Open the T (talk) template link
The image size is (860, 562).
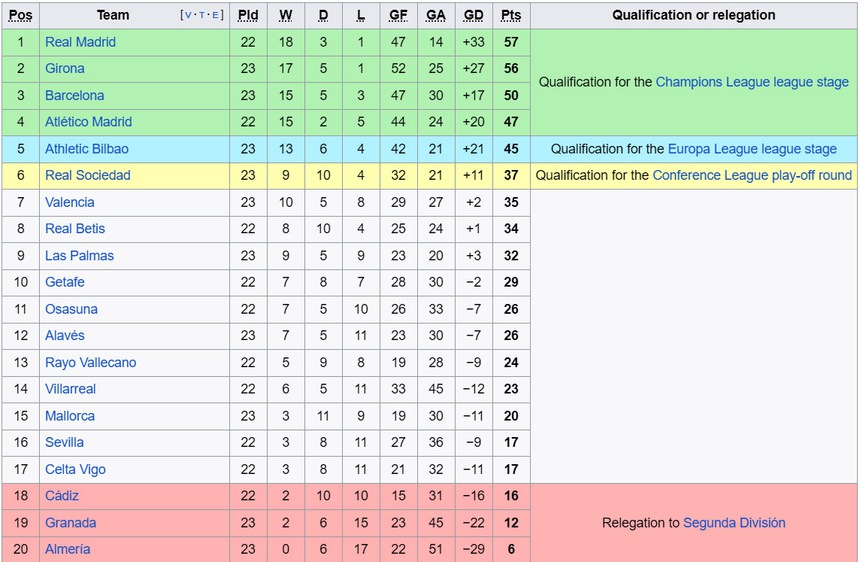click(203, 16)
